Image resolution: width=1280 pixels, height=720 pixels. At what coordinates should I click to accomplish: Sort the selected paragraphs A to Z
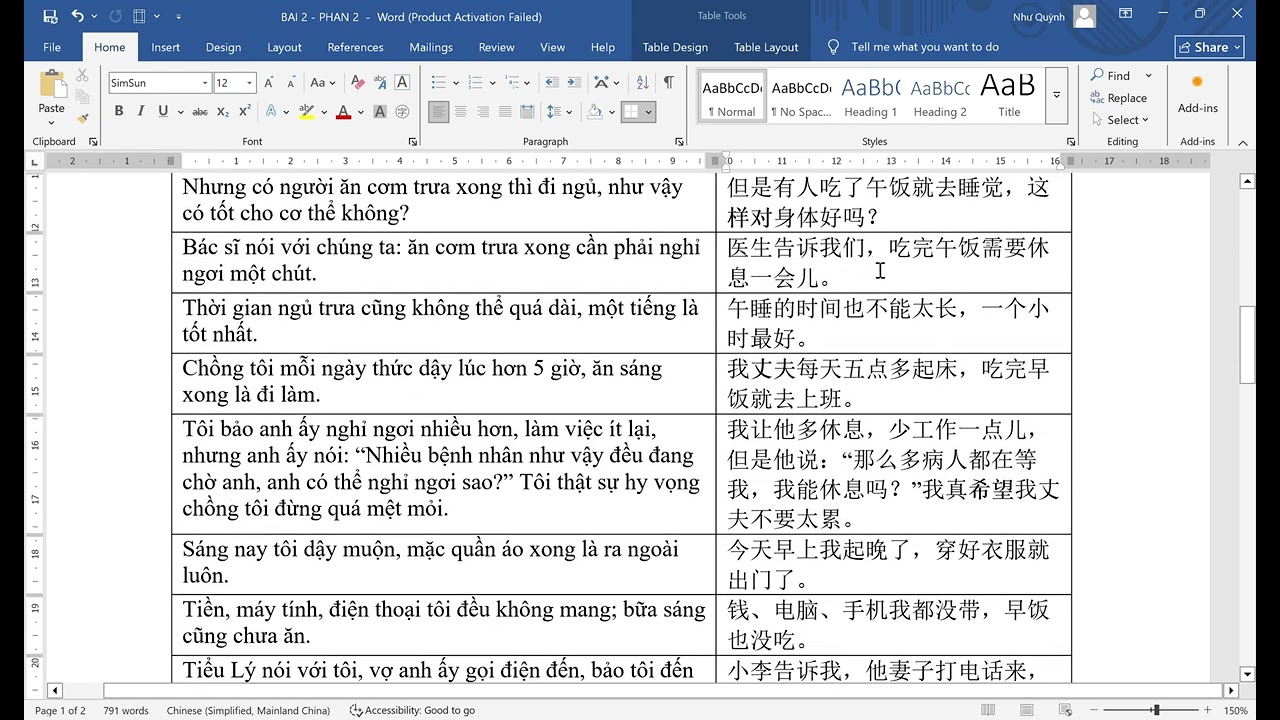pos(643,83)
